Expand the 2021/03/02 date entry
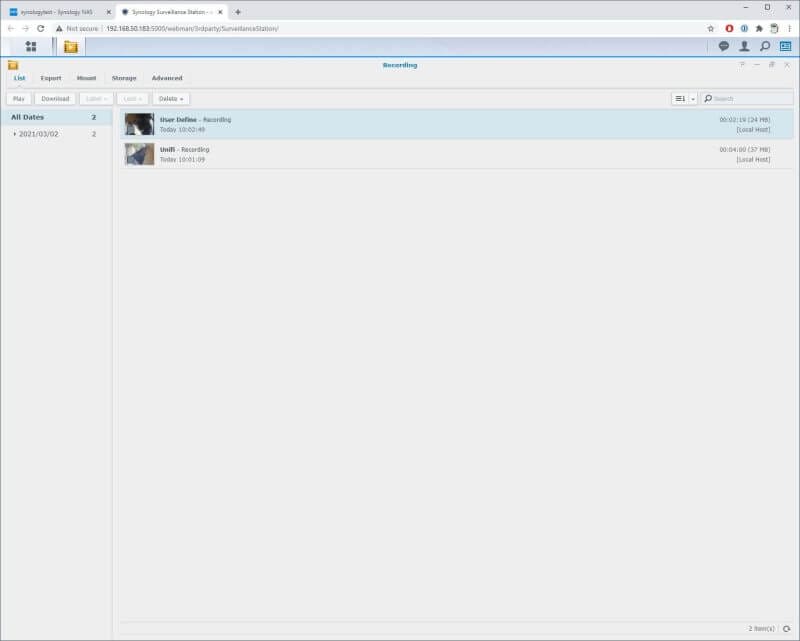This screenshot has height=641, width=800. click(17, 131)
